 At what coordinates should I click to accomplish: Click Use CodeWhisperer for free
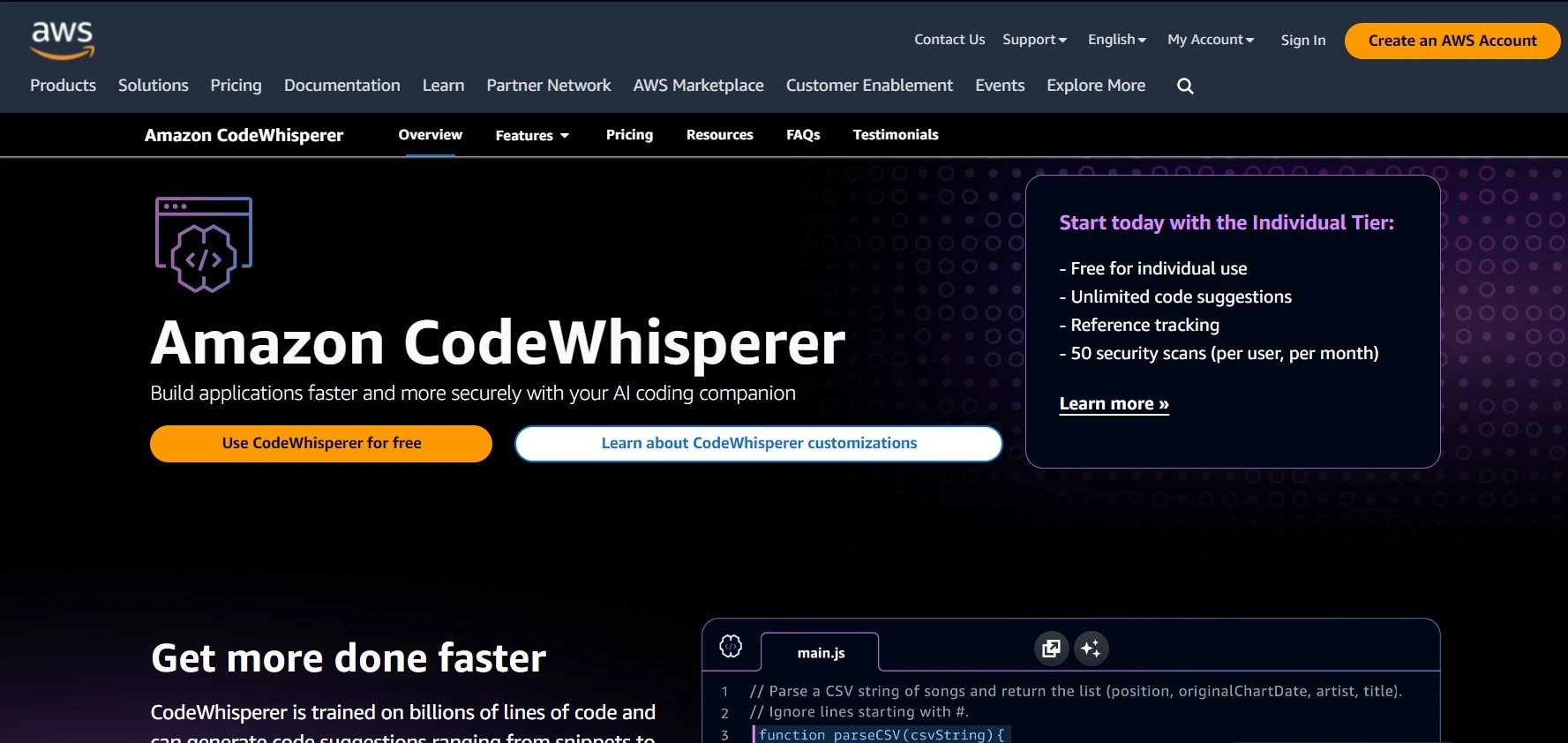(321, 443)
